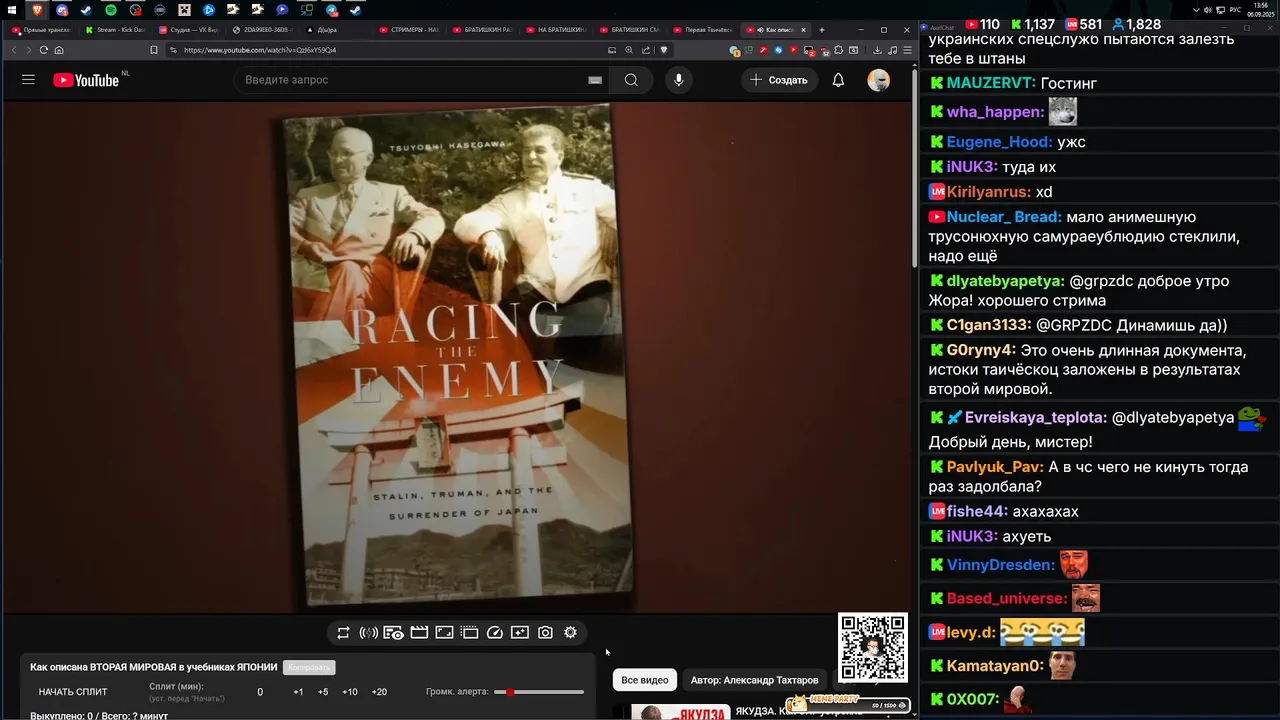Switch keyboard language РУС indicator
The height and width of the screenshot is (720, 1280).
pos(1235,10)
